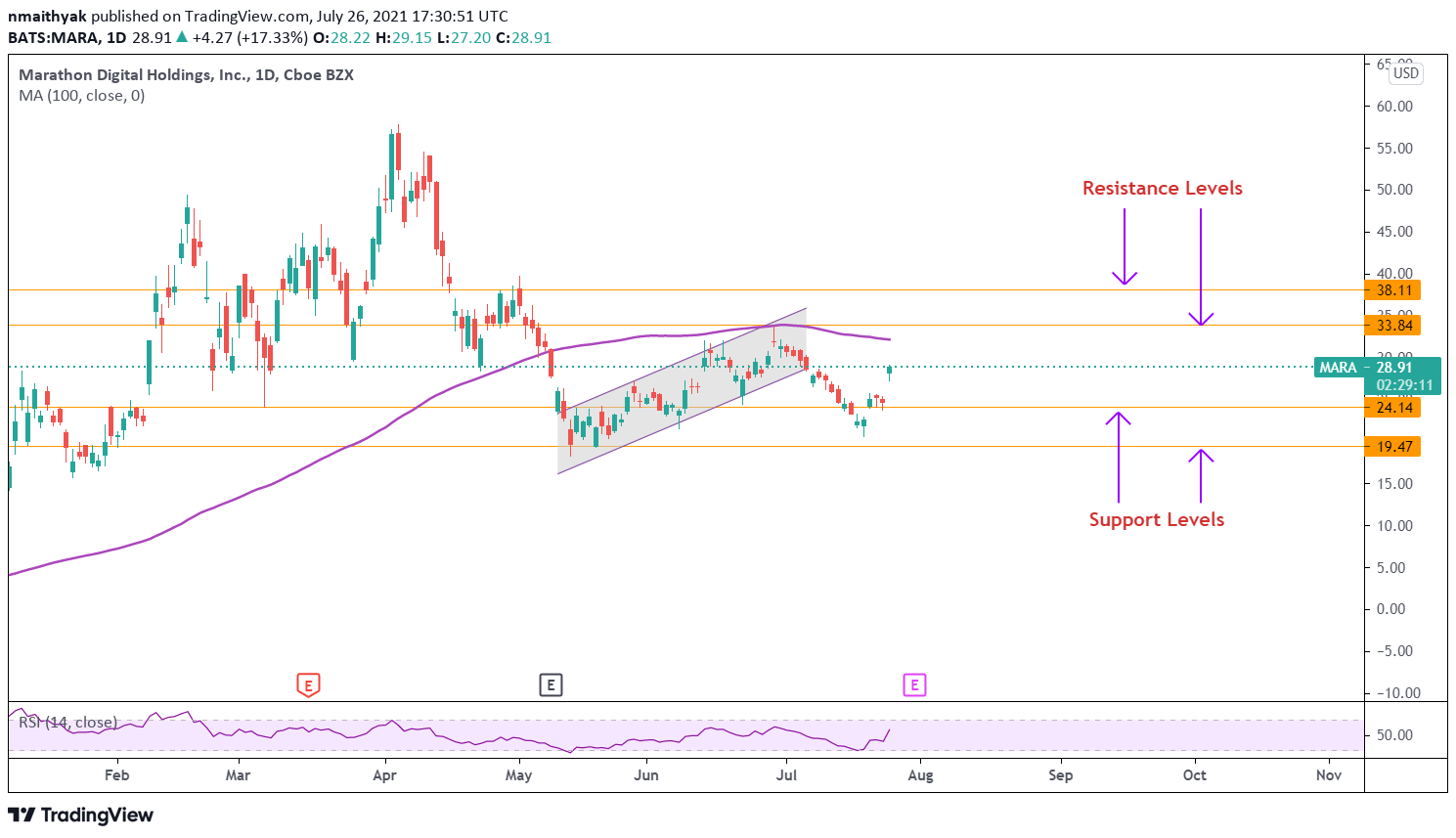
Task: Click the Aug label on time axis
Action: 920,775
